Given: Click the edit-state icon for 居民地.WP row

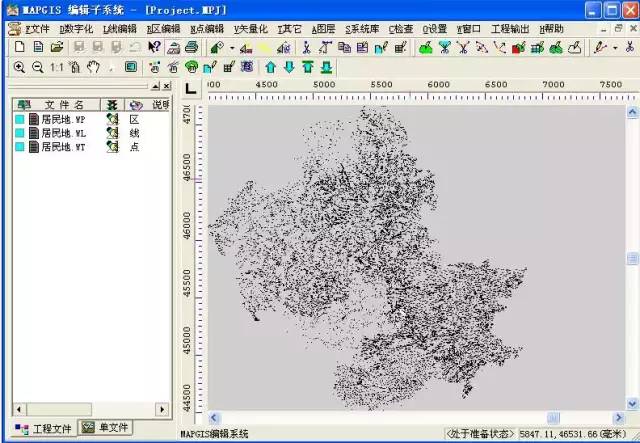Looking at the screenshot, I should [x=112, y=119].
